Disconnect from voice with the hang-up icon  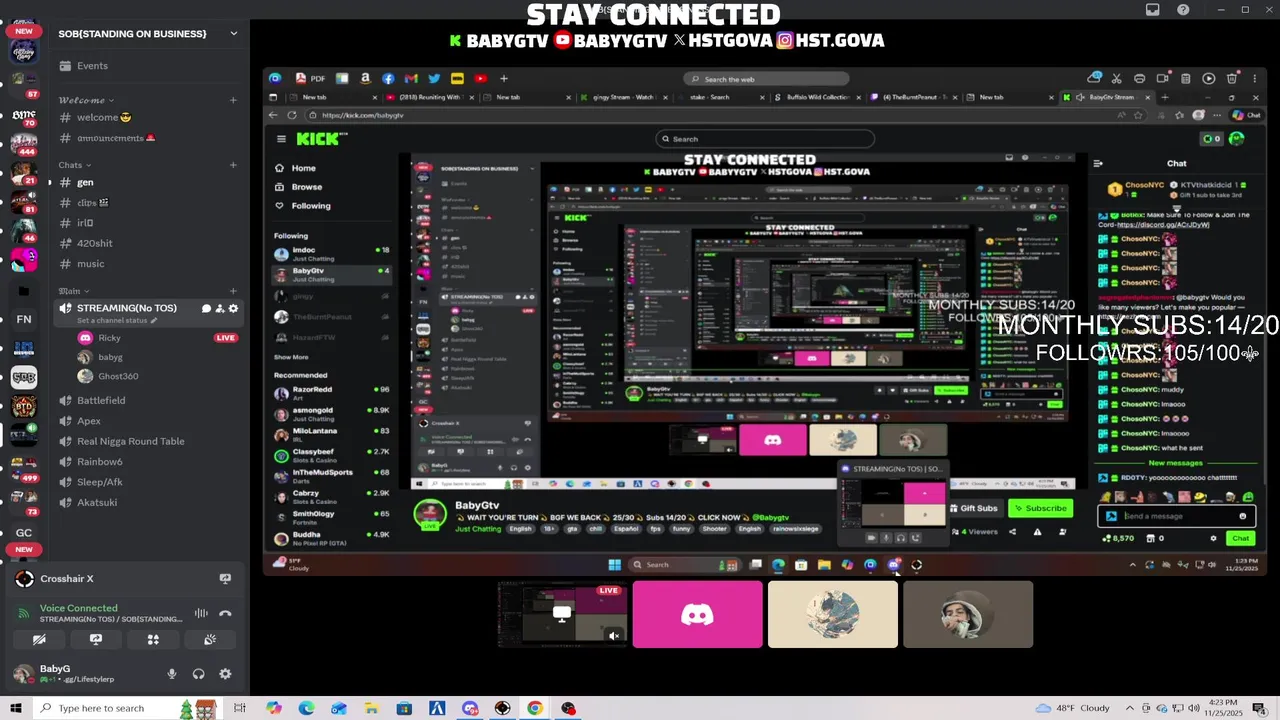tap(225, 613)
